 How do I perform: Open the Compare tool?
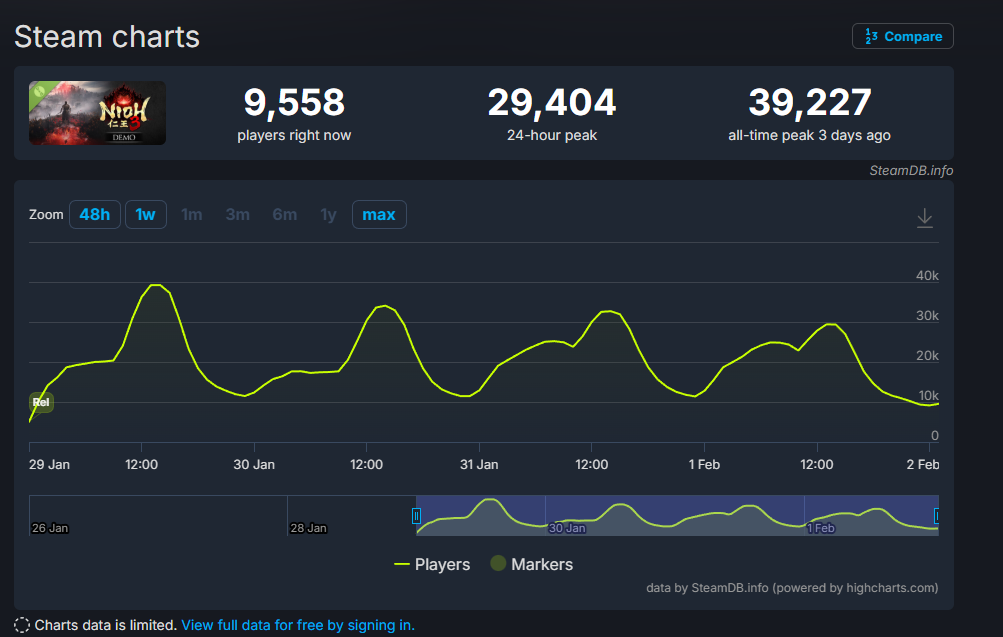(902, 36)
